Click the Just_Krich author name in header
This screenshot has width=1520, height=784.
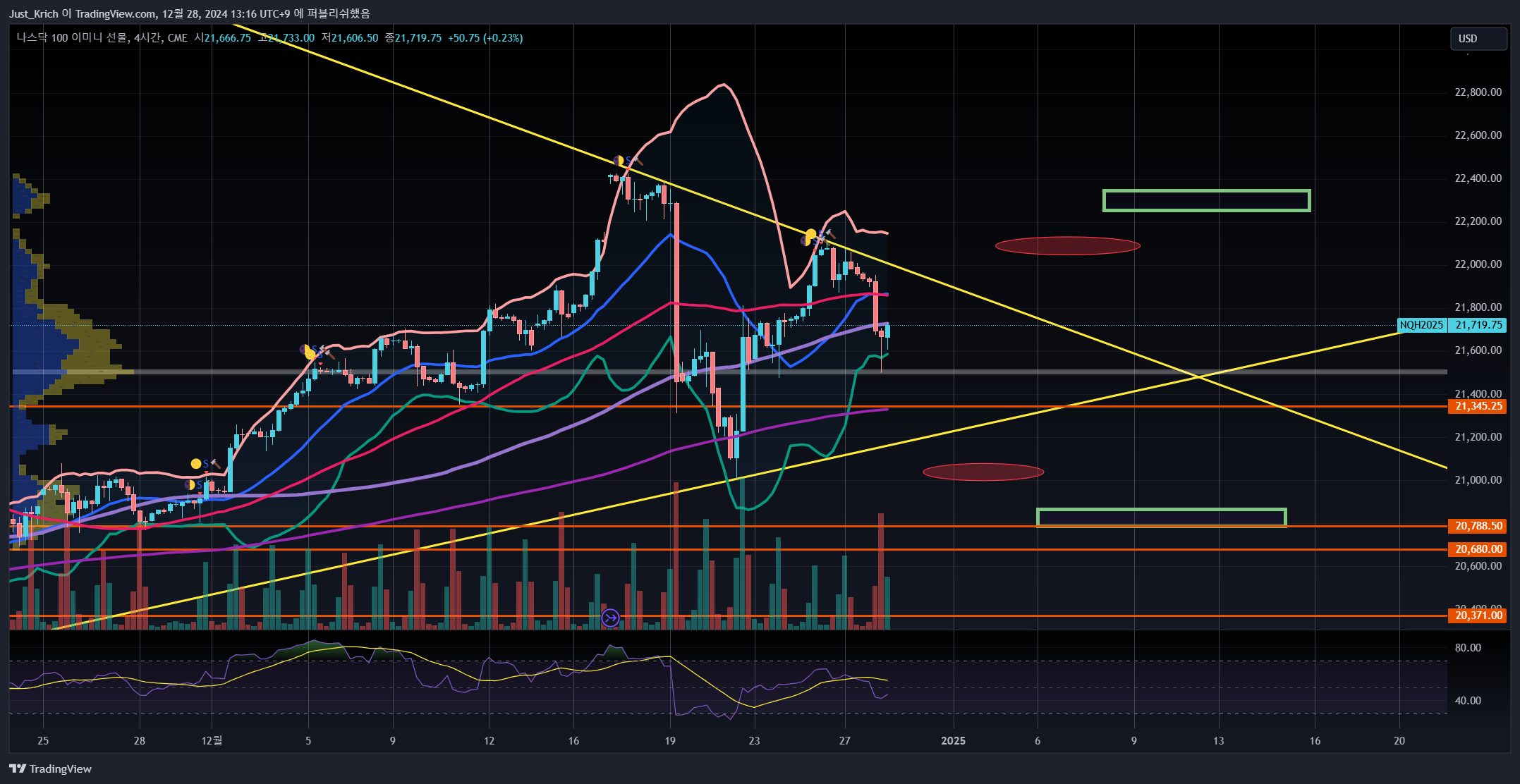[33, 13]
